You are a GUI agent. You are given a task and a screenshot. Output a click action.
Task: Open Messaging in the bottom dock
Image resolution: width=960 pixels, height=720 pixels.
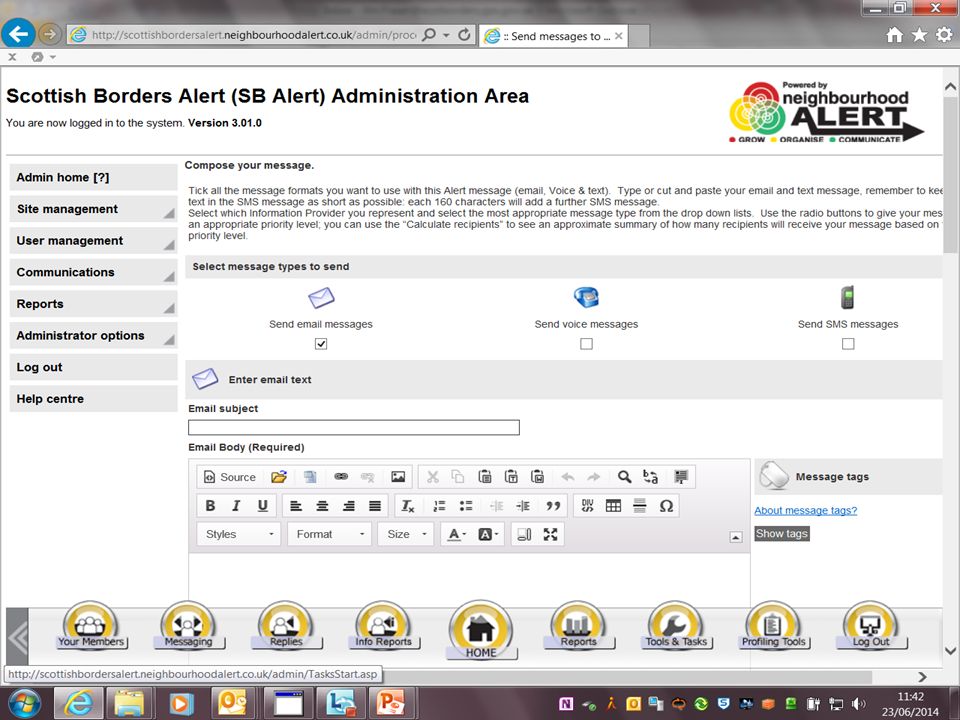188,626
